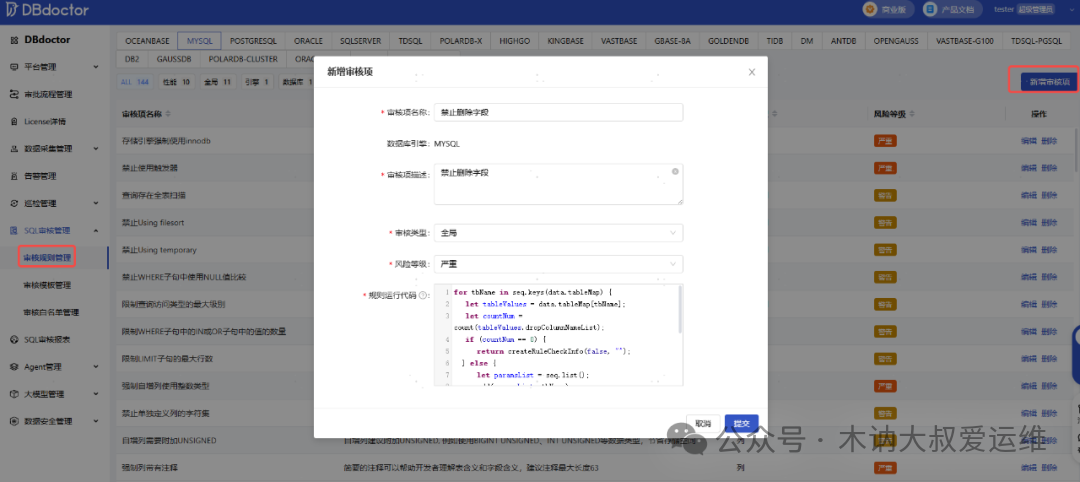
Task: Expand the 数据安全管理 menu chevron
Action: point(96,421)
